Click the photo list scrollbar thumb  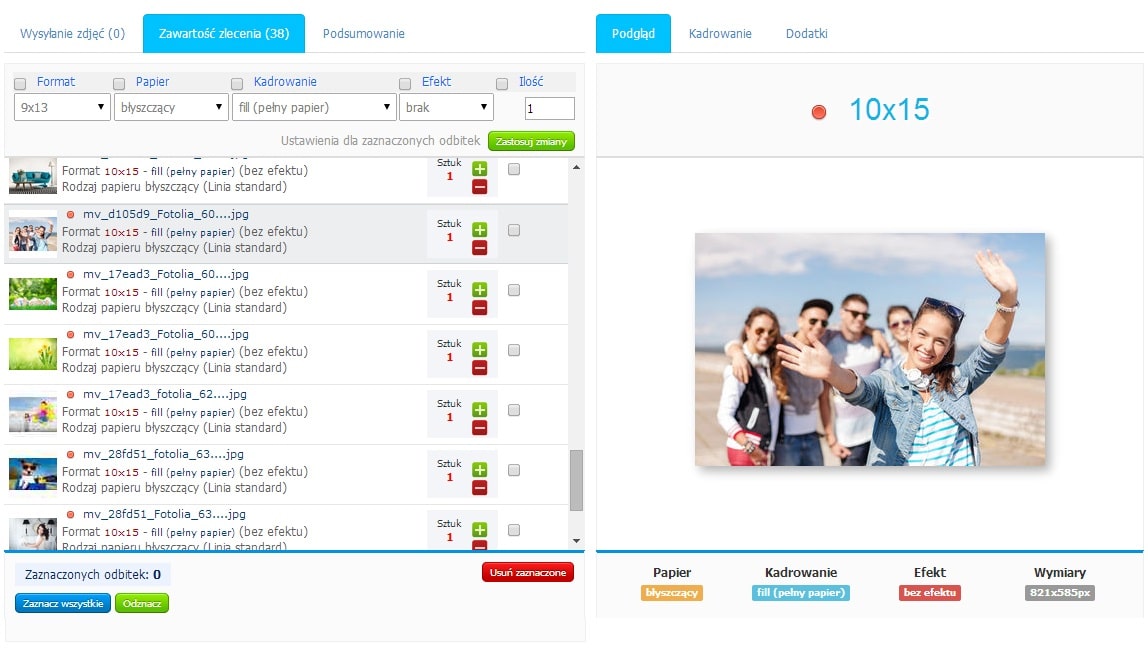coord(576,481)
